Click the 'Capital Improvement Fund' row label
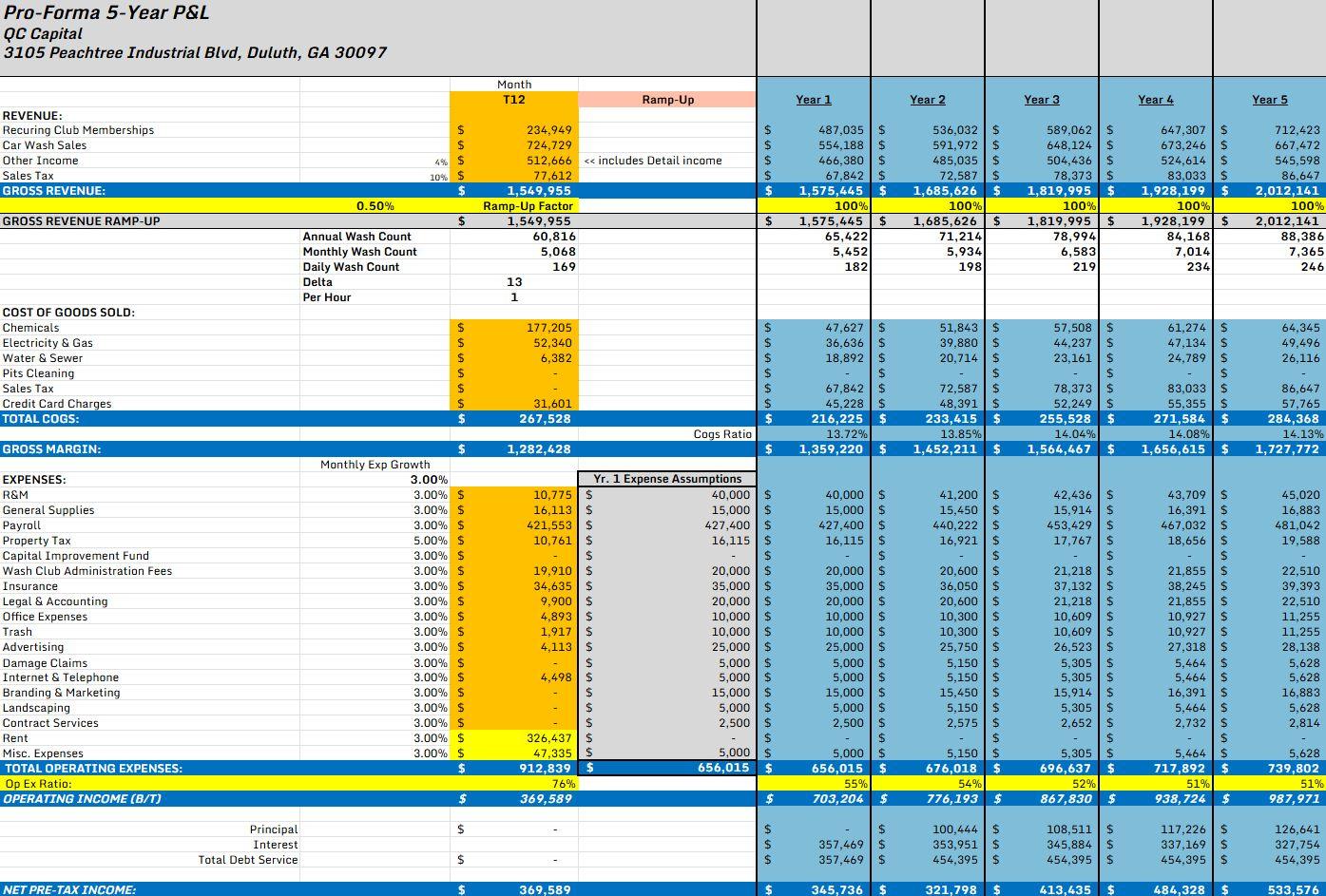 [x=76, y=556]
